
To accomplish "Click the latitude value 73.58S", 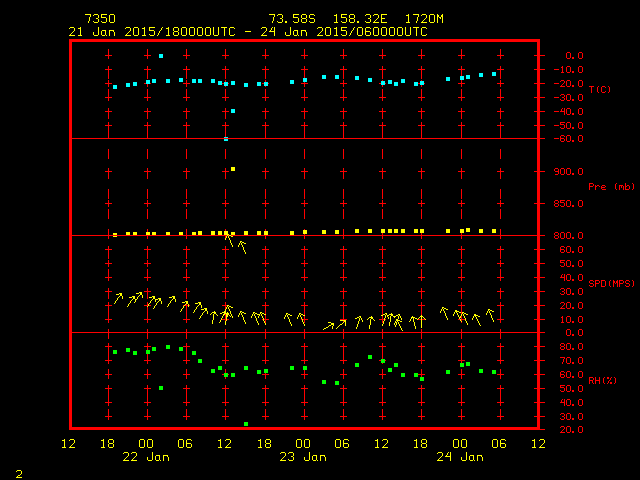I will [290, 19].
